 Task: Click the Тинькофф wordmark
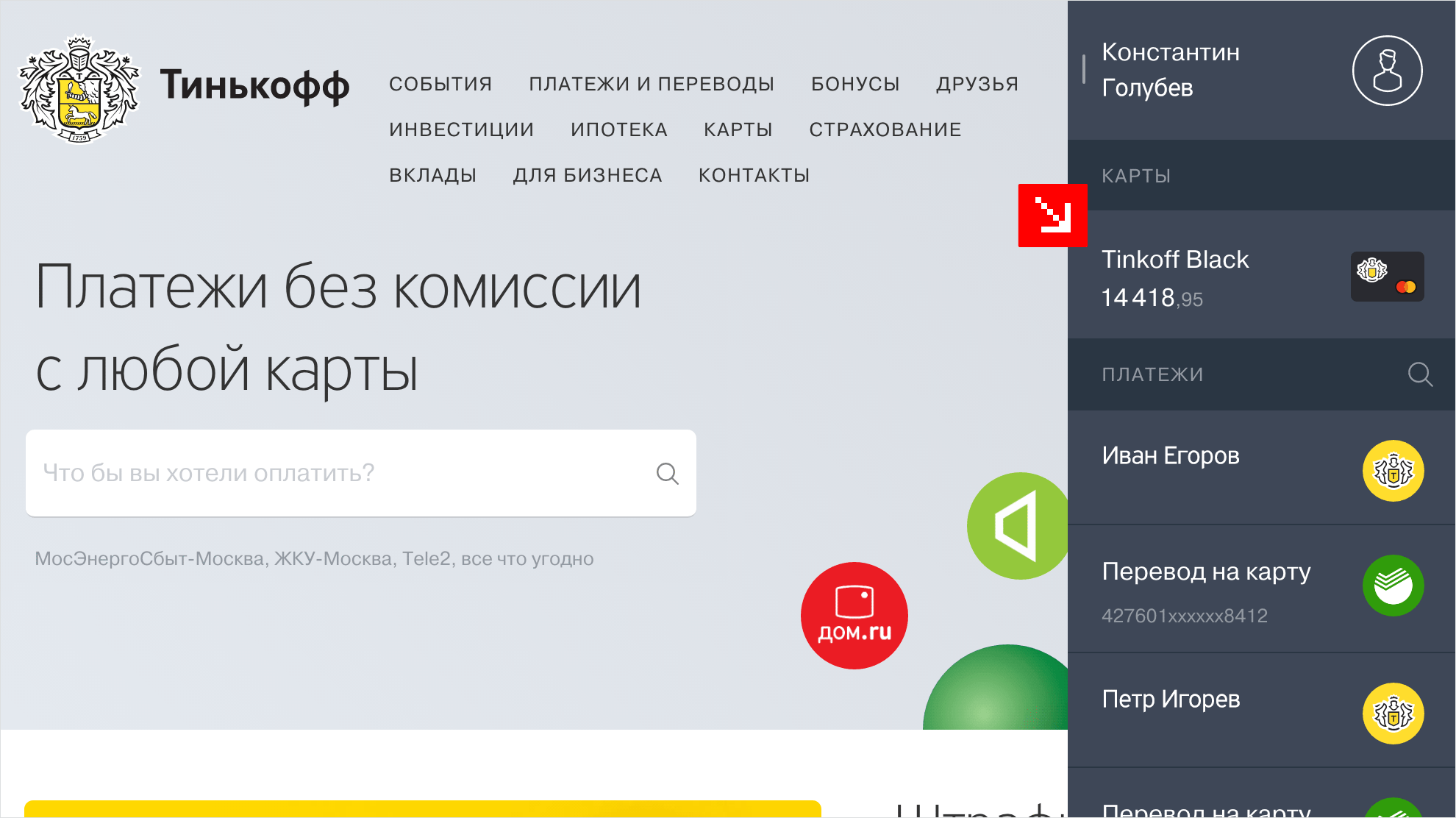coord(254,86)
